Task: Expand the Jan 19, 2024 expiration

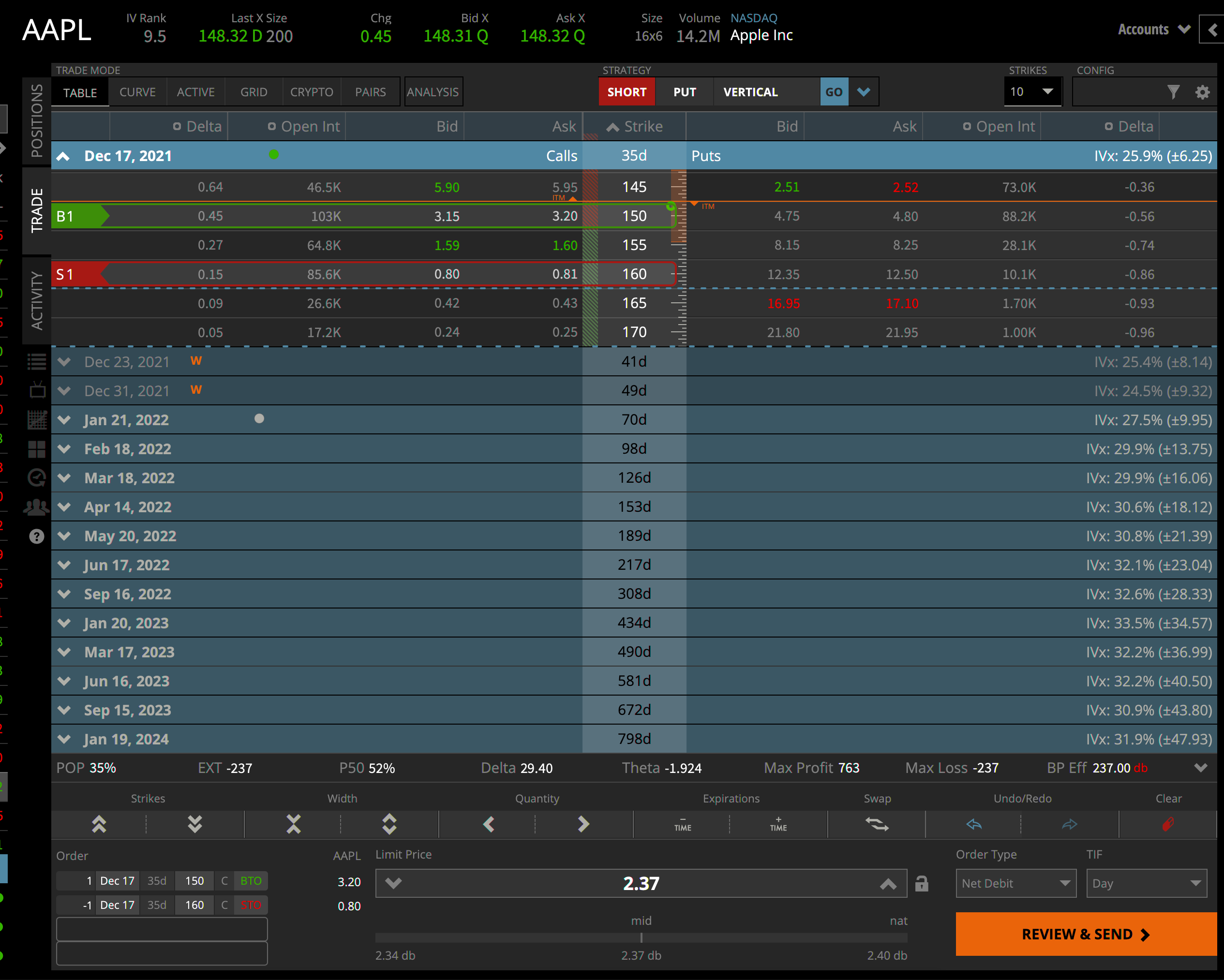Action: tap(64, 739)
